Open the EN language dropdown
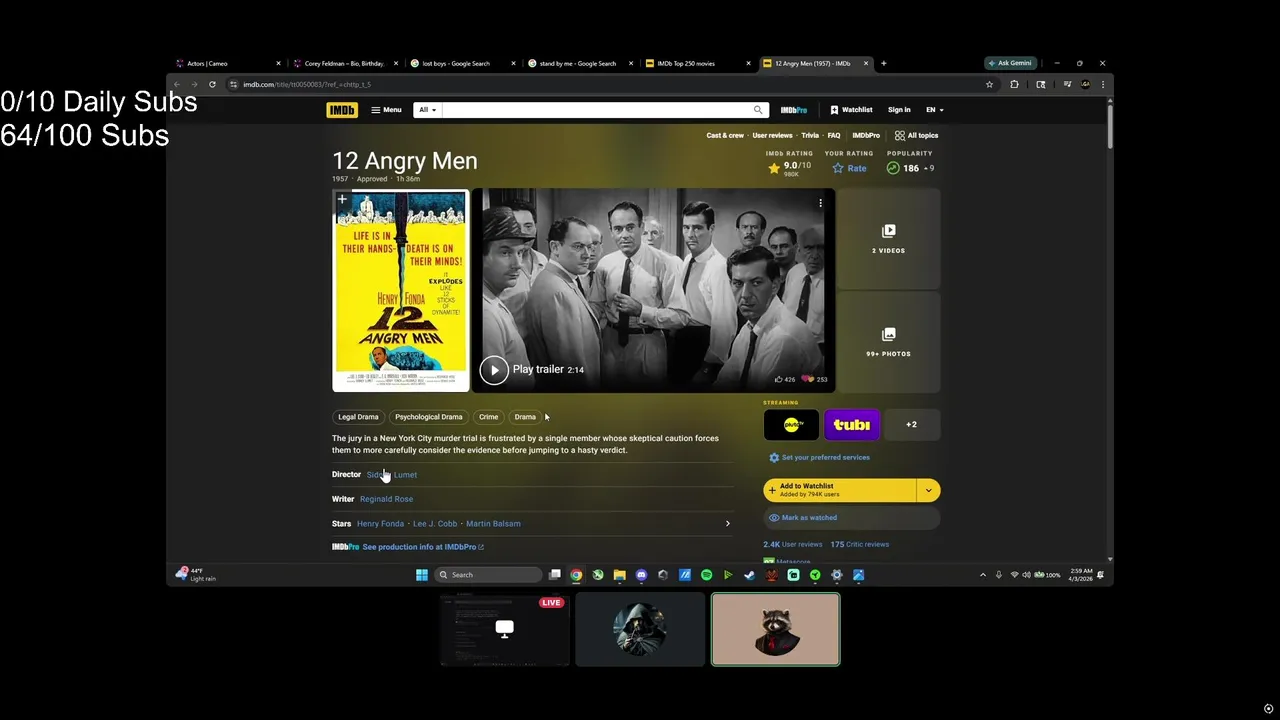1280x720 pixels. click(934, 110)
